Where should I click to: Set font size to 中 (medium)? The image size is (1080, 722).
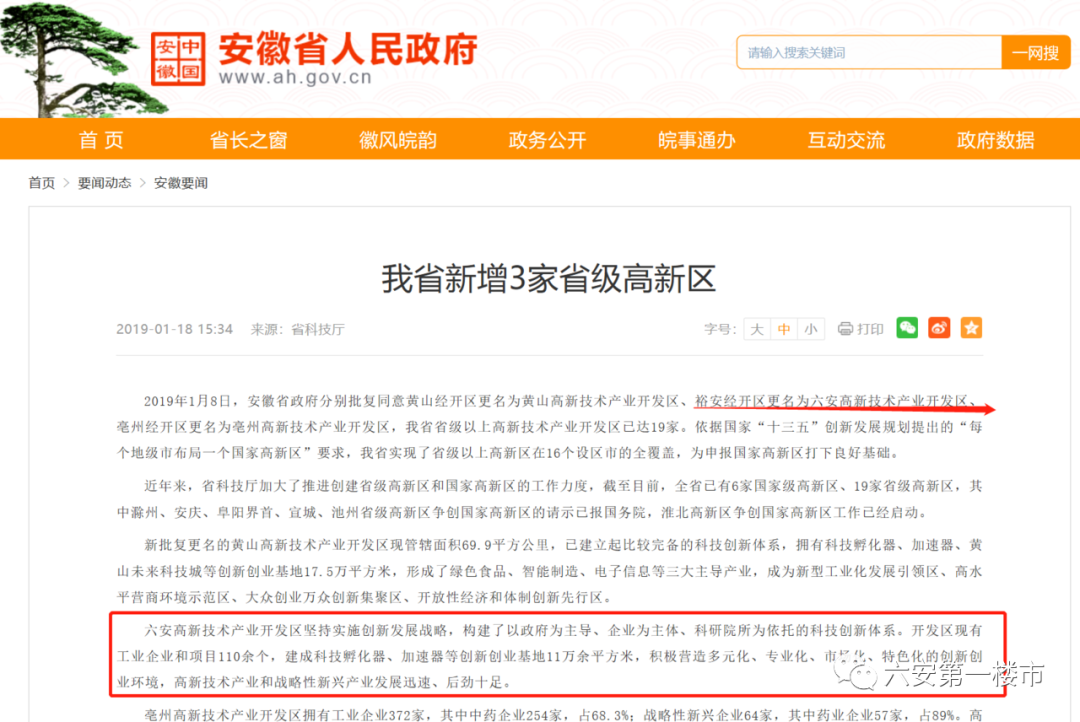click(x=784, y=329)
